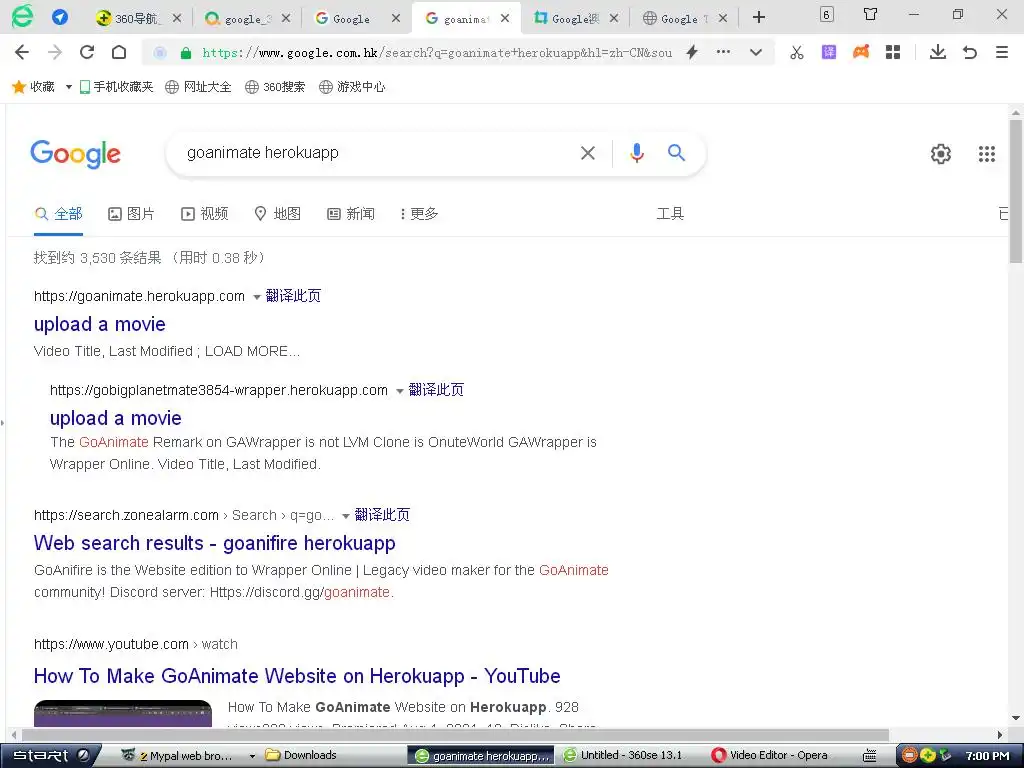Click 翻译此页 for zonealarm result
The height and width of the screenshot is (768, 1024).
pos(382,515)
